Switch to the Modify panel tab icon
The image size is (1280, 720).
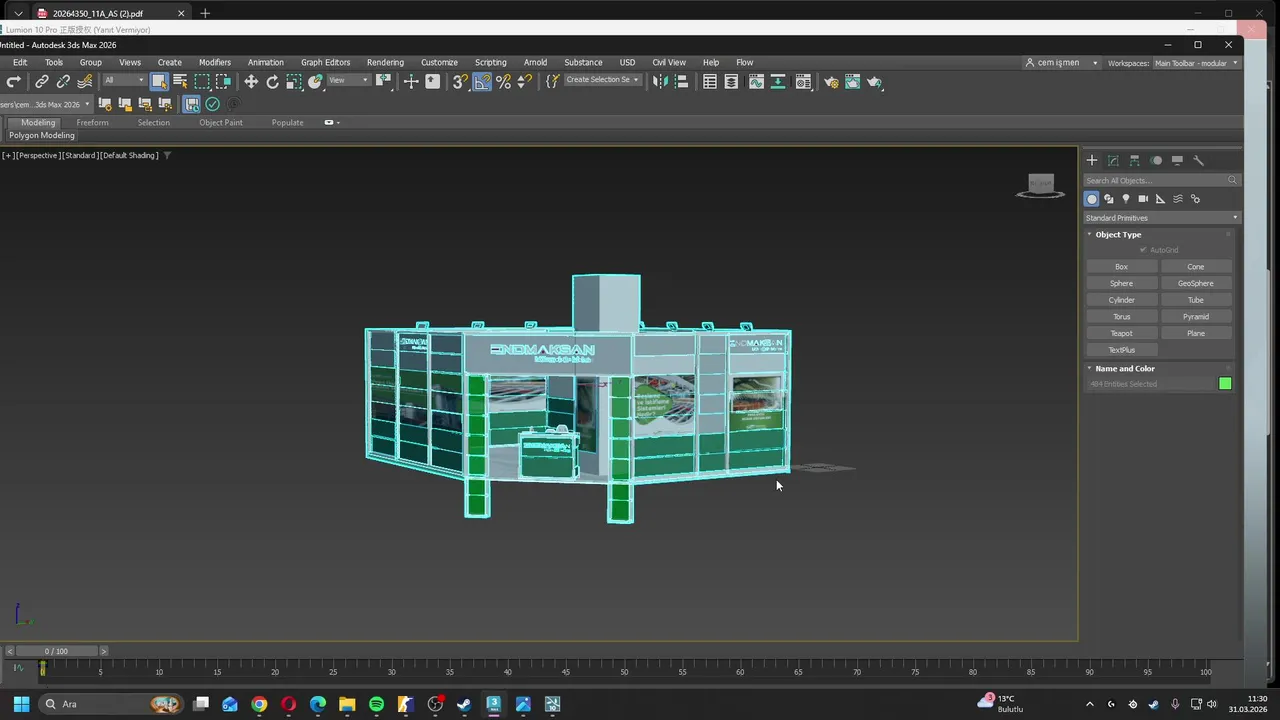1113,160
